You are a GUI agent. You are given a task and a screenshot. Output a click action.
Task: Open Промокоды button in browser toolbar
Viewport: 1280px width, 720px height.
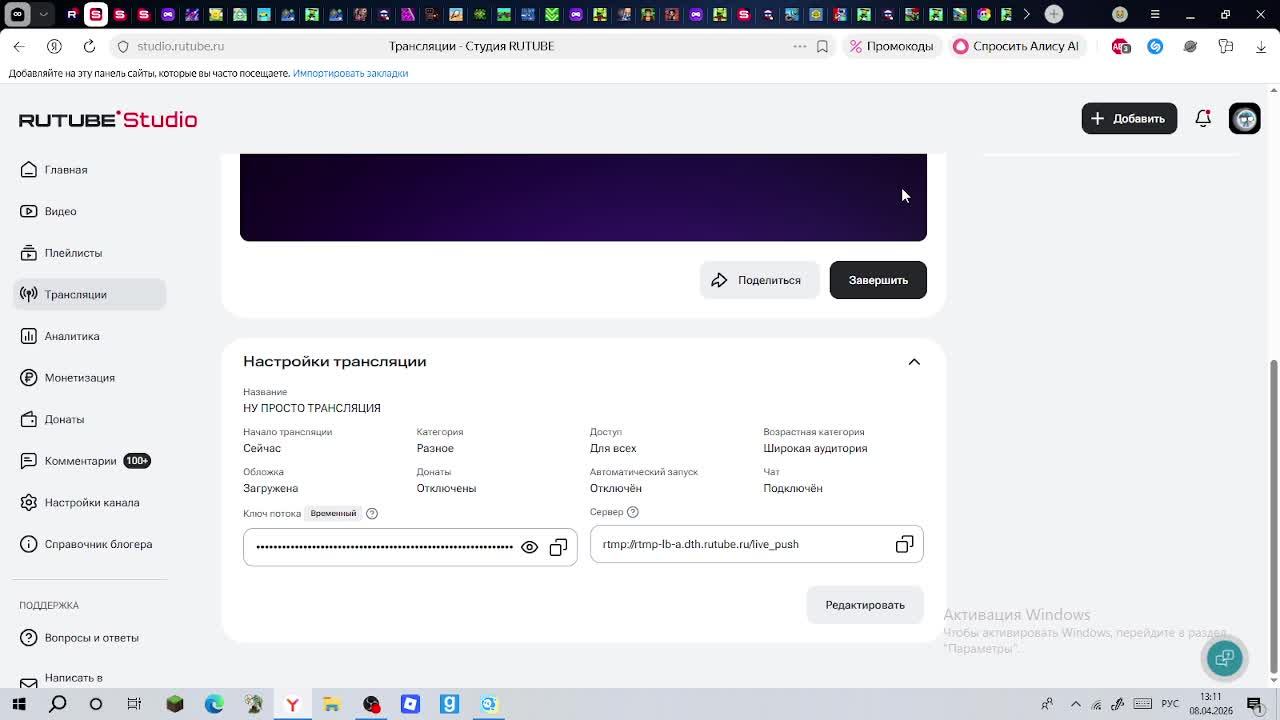pos(892,46)
